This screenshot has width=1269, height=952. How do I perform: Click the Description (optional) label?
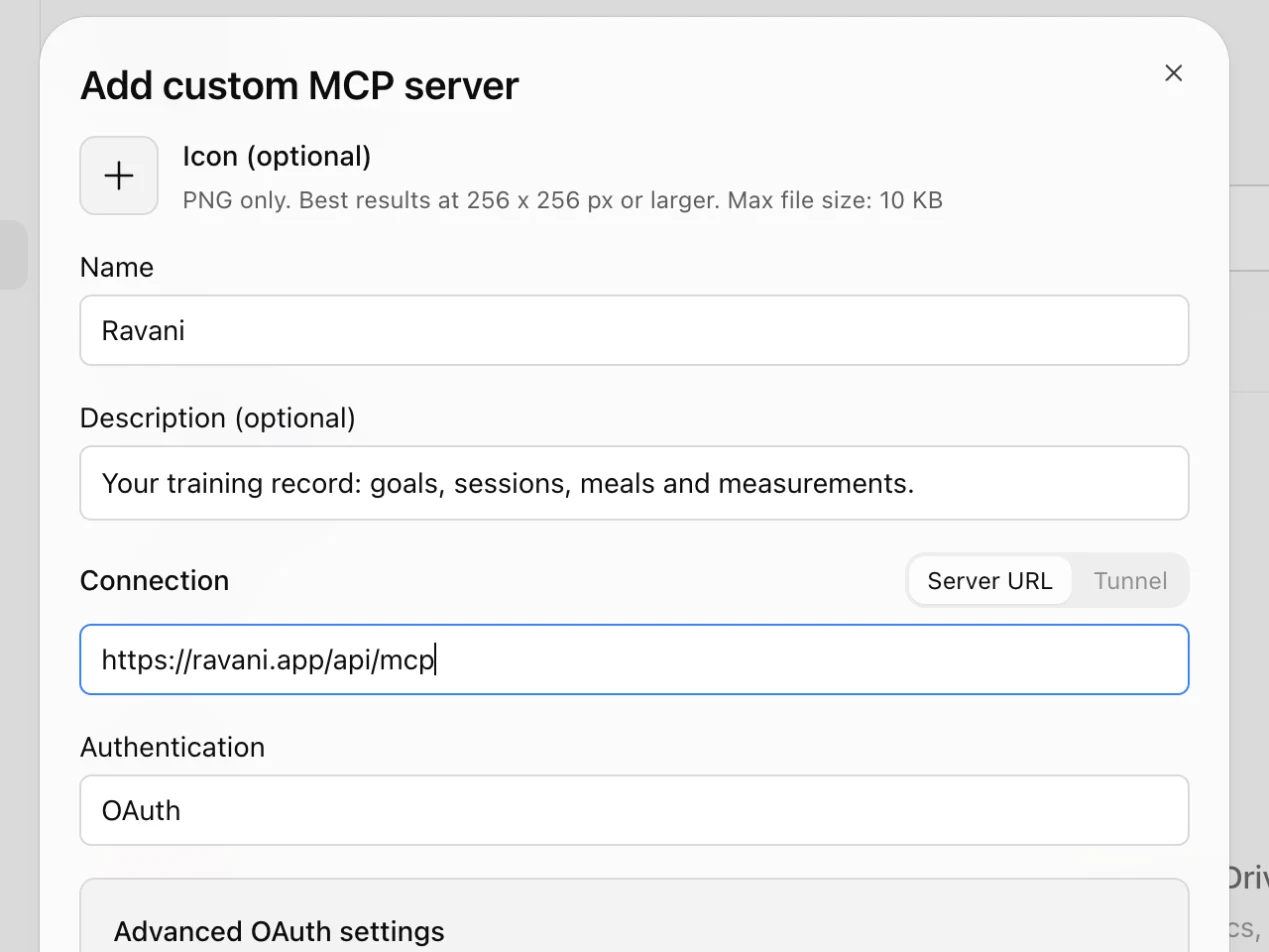(218, 418)
